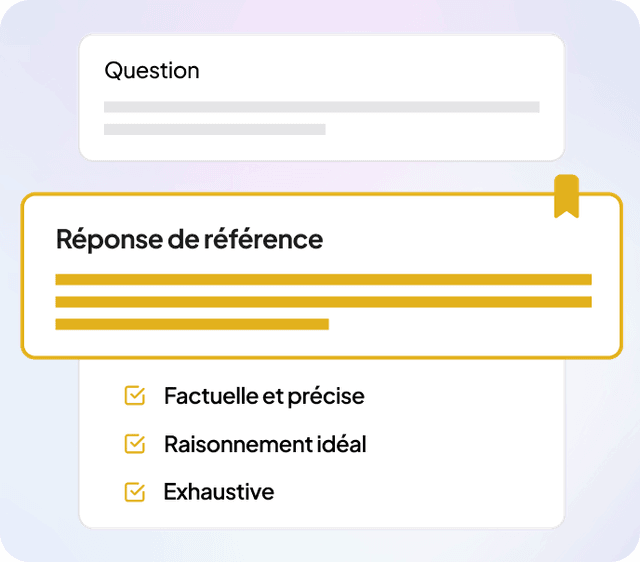
Task: Toggle the "Raisonnement idéal" checkbox
Action: [135, 444]
